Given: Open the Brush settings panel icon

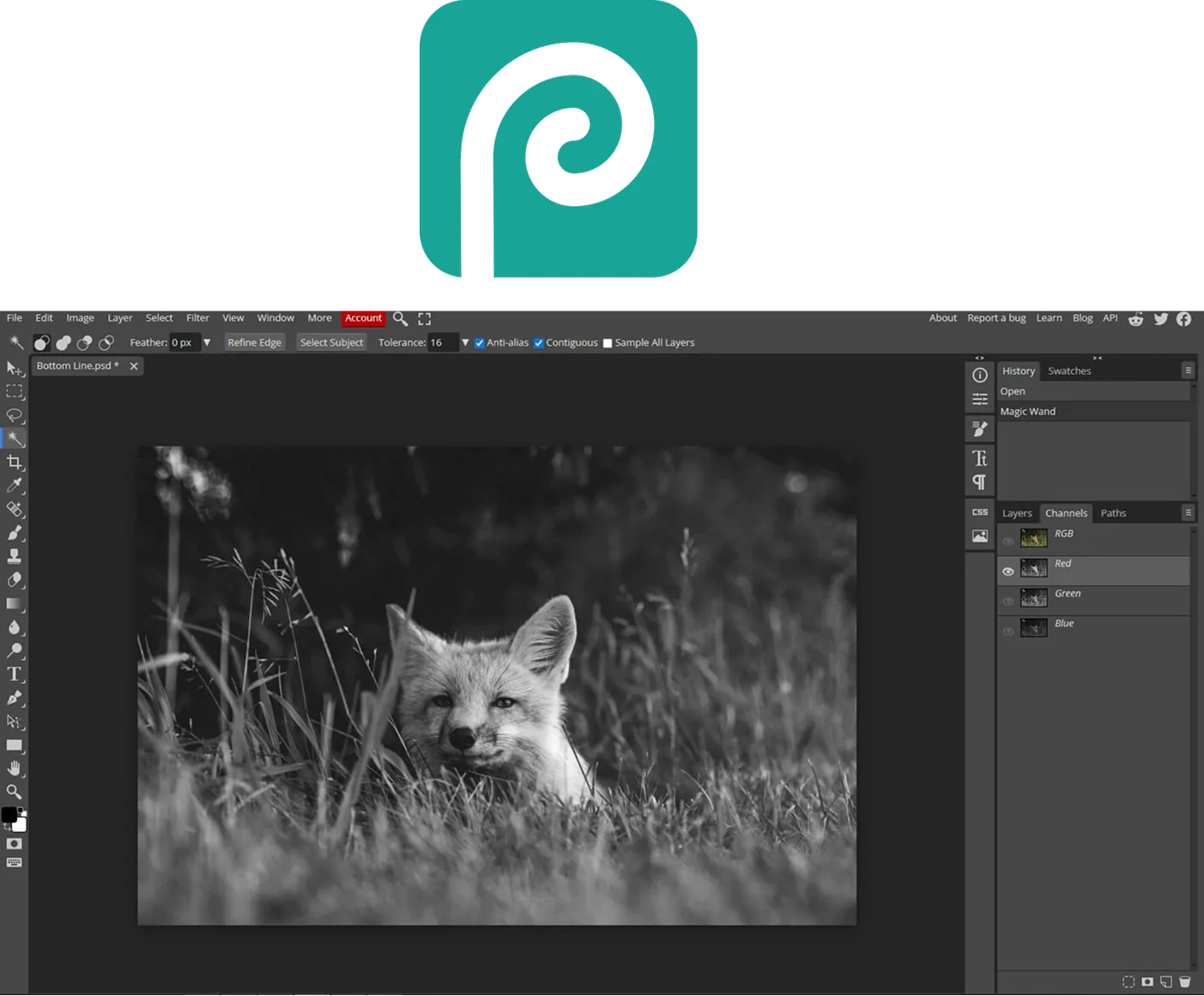Looking at the screenshot, I should click(x=980, y=429).
